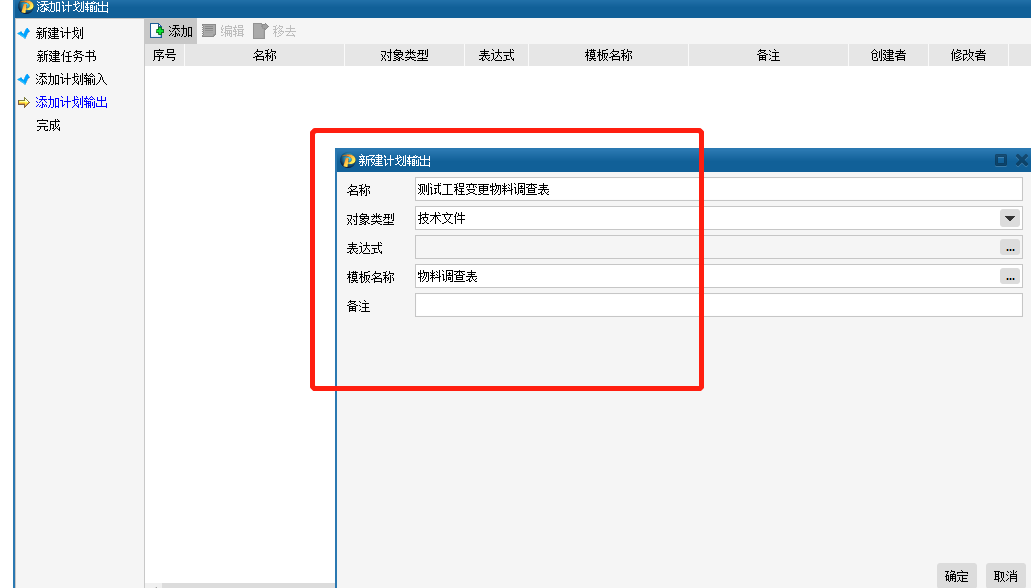This screenshot has height=588, width=1031.
Task: Click the 修改者 column header
Action: 968,55
